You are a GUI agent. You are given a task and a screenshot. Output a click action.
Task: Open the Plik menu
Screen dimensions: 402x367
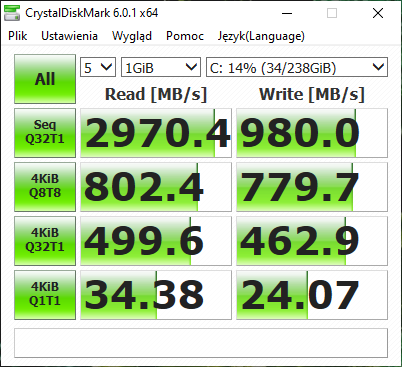pyautogui.click(x=18, y=36)
